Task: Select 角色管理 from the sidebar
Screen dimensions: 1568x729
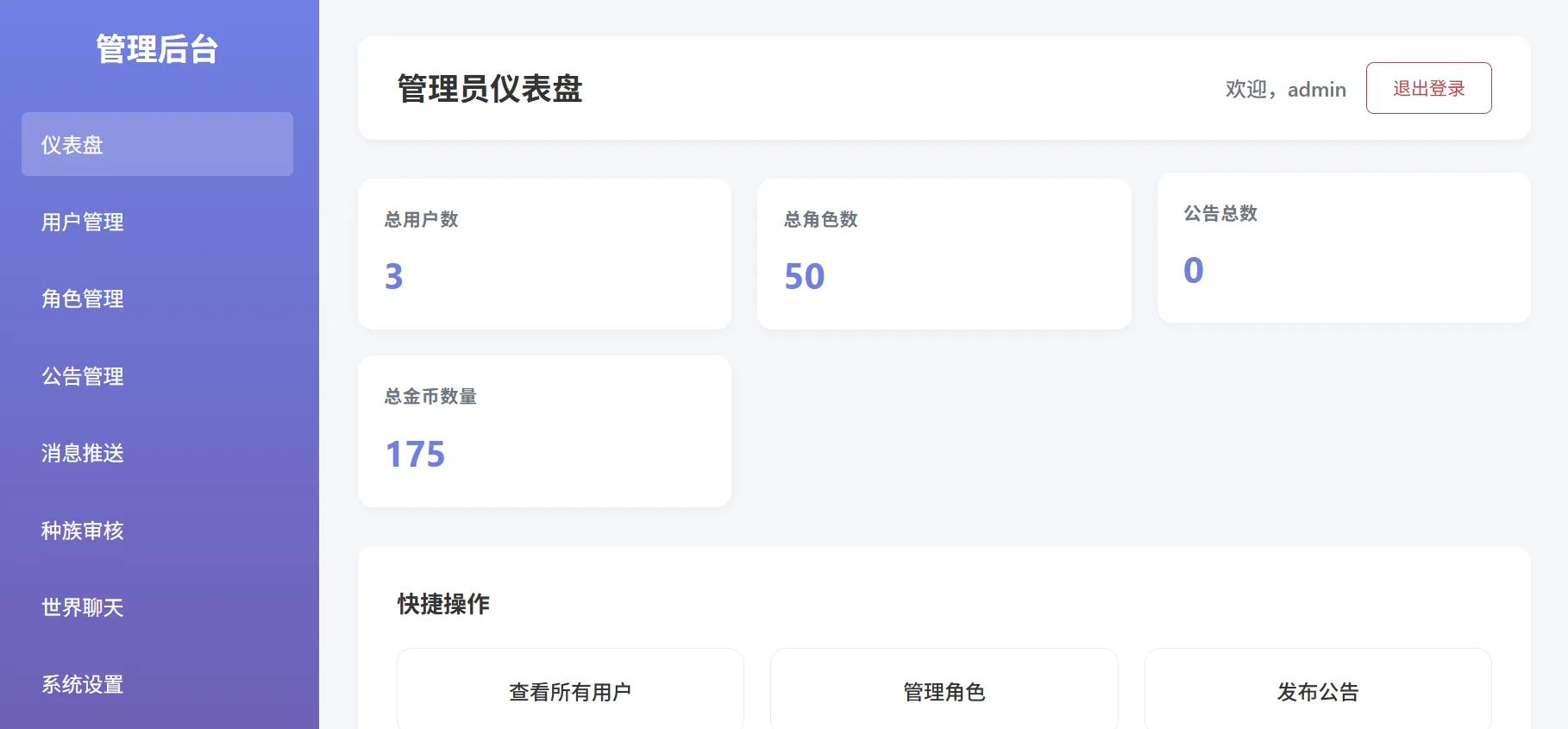Action: (83, 299)
